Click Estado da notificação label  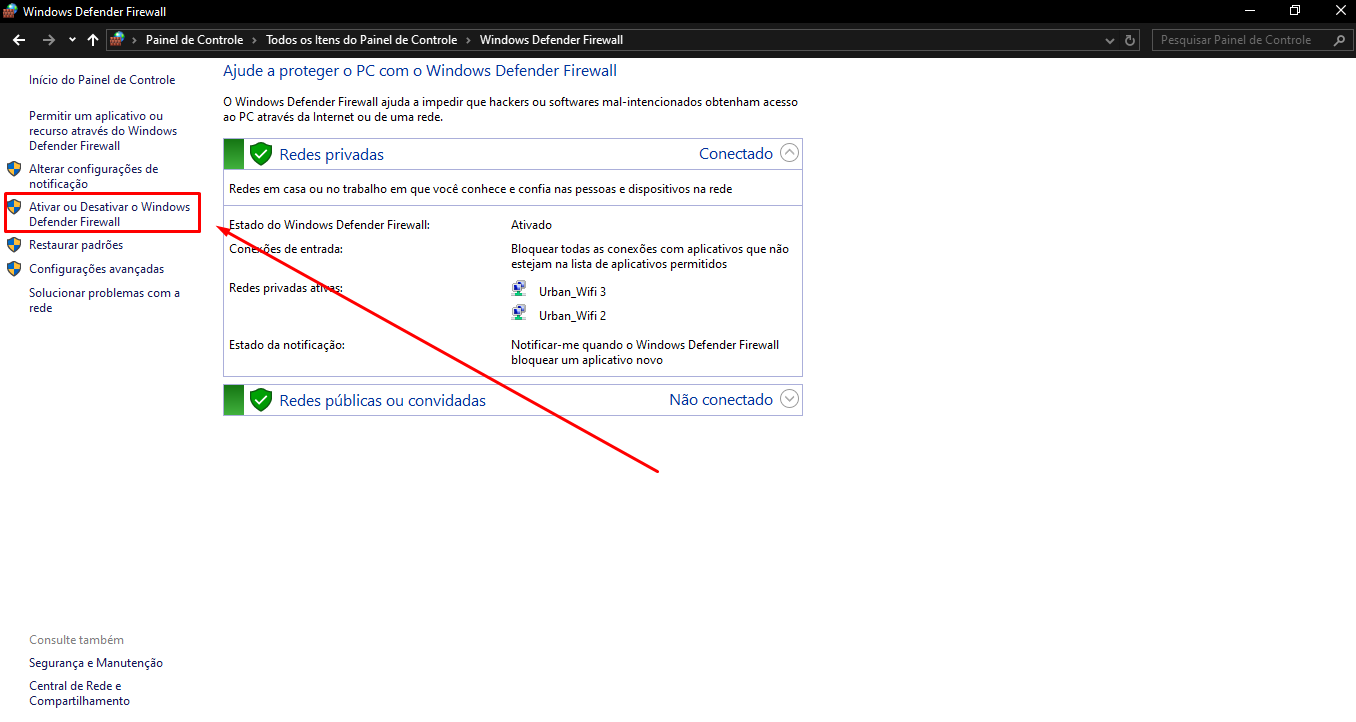[286, 345]
